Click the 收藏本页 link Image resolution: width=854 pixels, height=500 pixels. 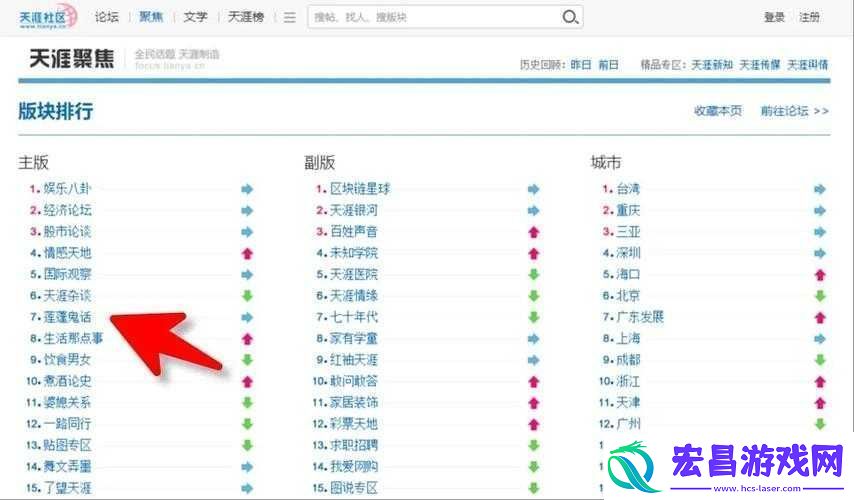[x=718, y=111]
